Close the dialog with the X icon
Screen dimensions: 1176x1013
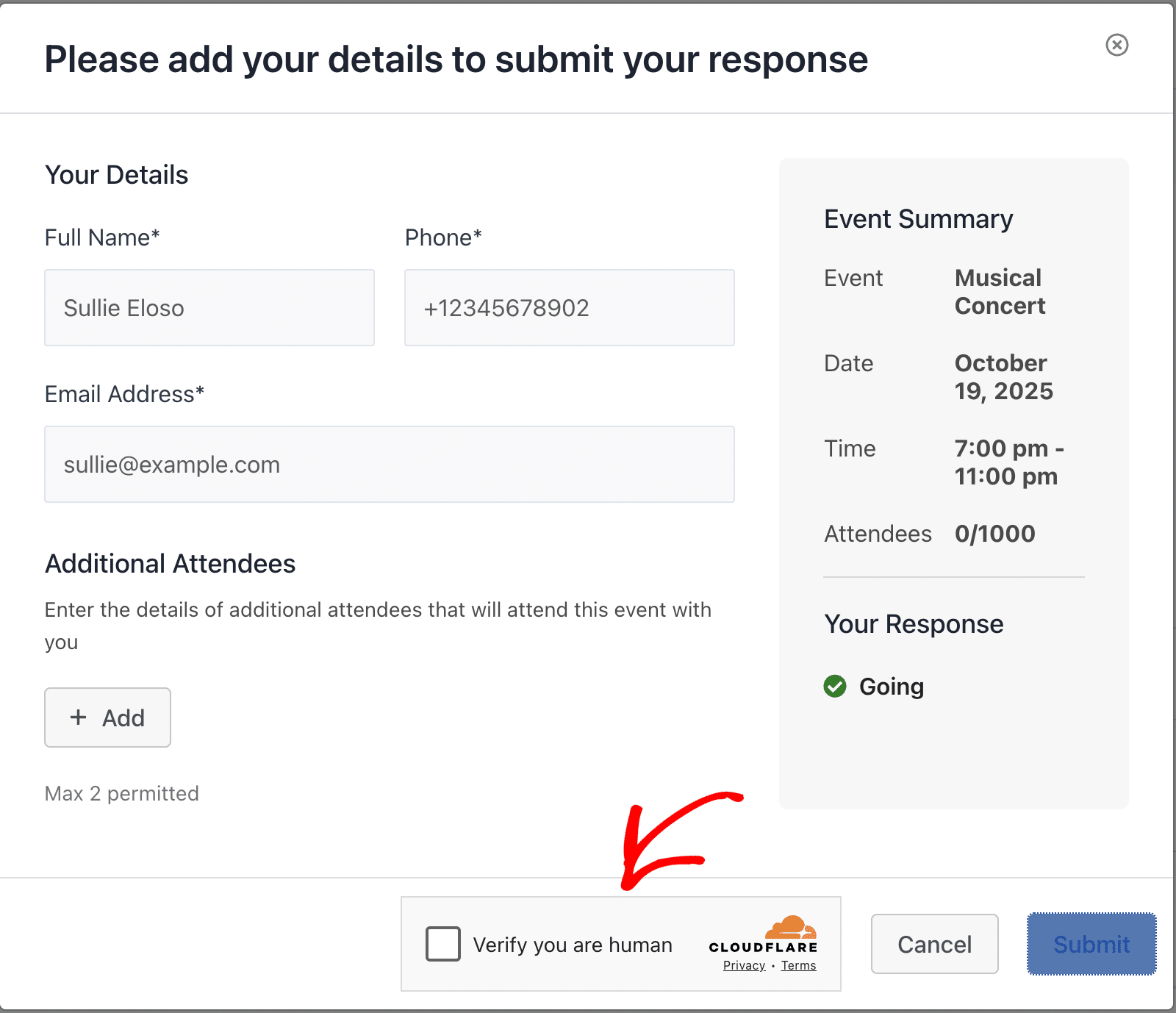coord(1116,45)
